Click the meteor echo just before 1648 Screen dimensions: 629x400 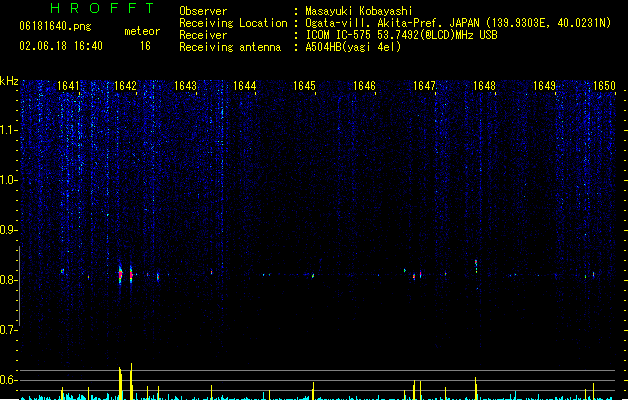pos(476,266)
